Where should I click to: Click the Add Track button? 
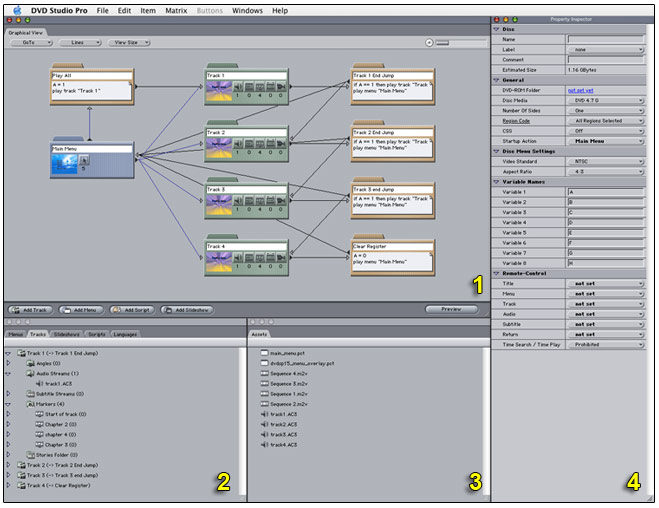[x=29, y=310]
